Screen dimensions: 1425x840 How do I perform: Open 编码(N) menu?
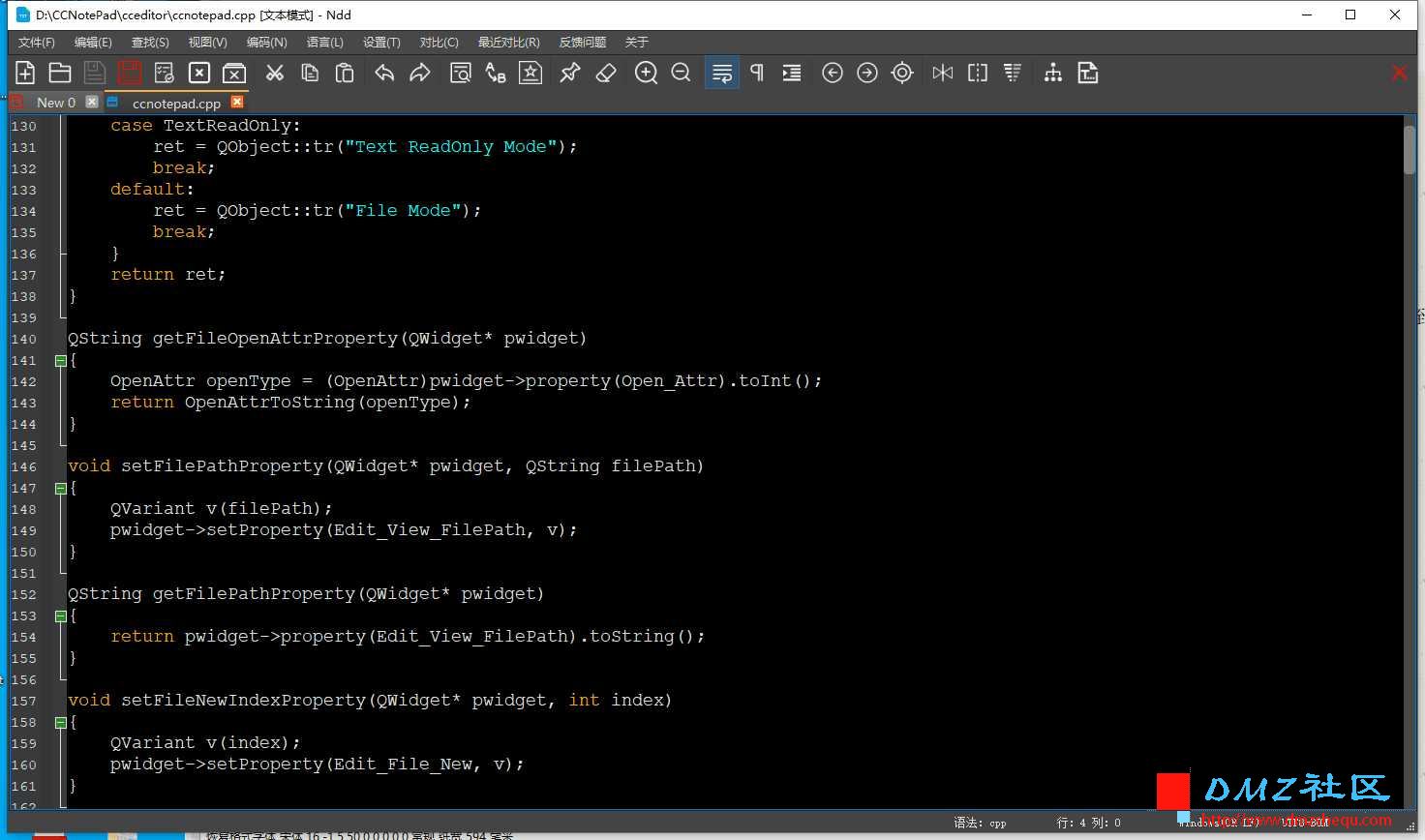click(x=266, y=43)
